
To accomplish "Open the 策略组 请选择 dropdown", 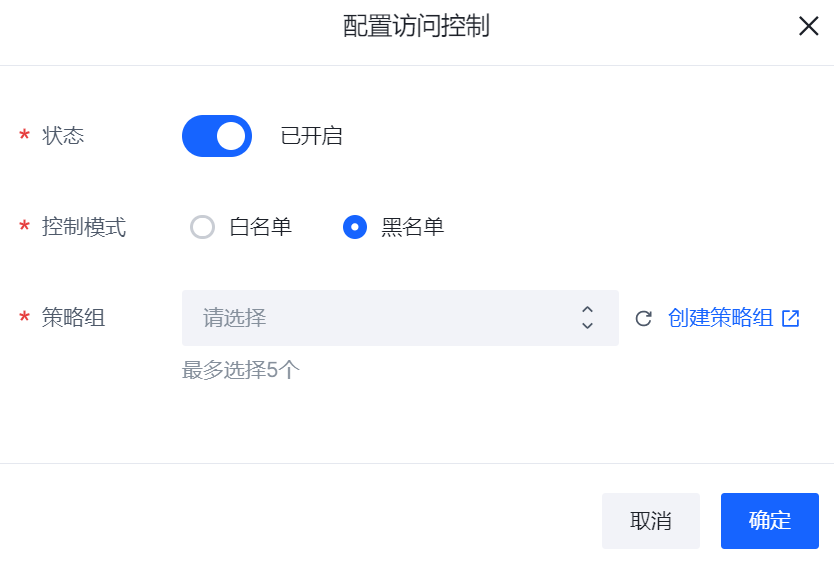I will [x=400, y=318].
